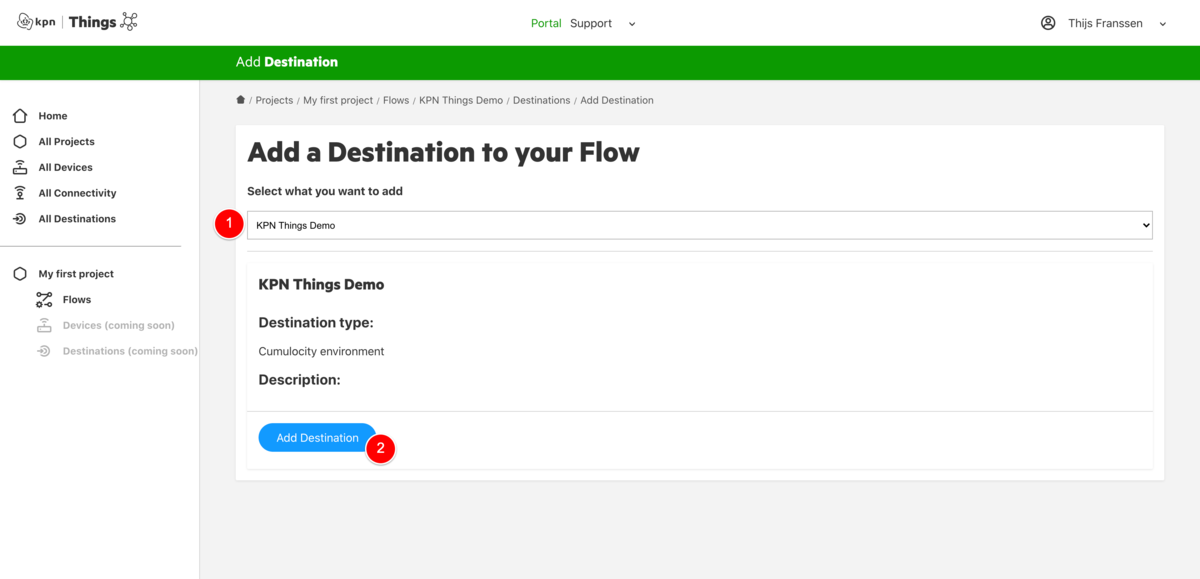Click the Cumulocity environment text
Screen dimensions: 1200x579
tap(321, 351)
